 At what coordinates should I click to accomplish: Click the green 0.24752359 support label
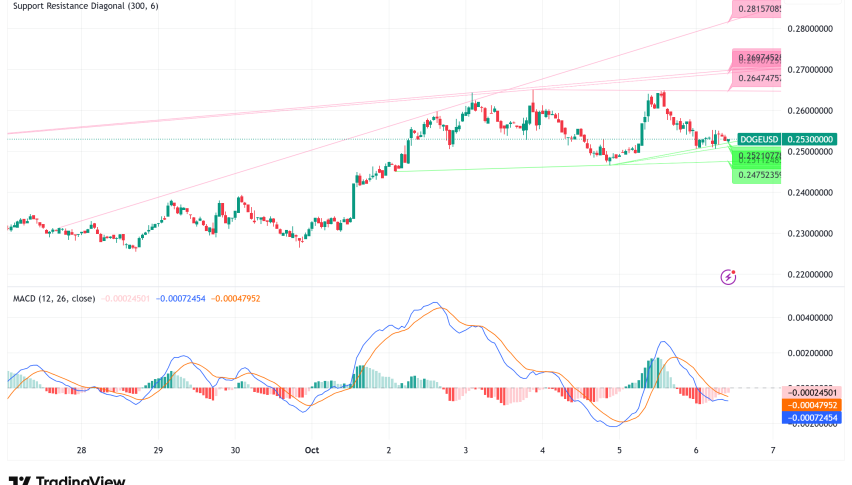[x=758, y=175]
